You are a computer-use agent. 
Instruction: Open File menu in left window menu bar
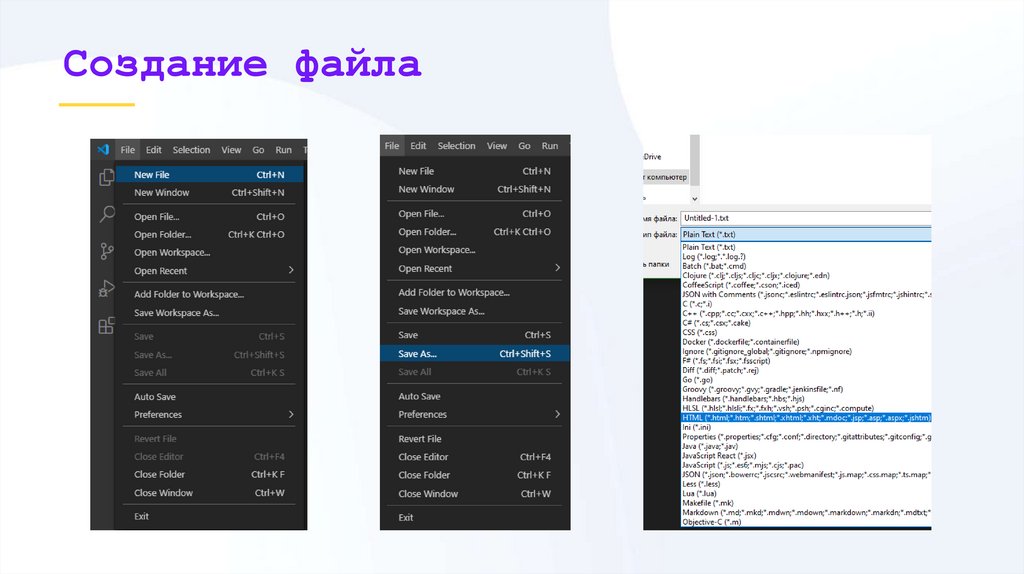pyautogui.click(x=127, y=150)
